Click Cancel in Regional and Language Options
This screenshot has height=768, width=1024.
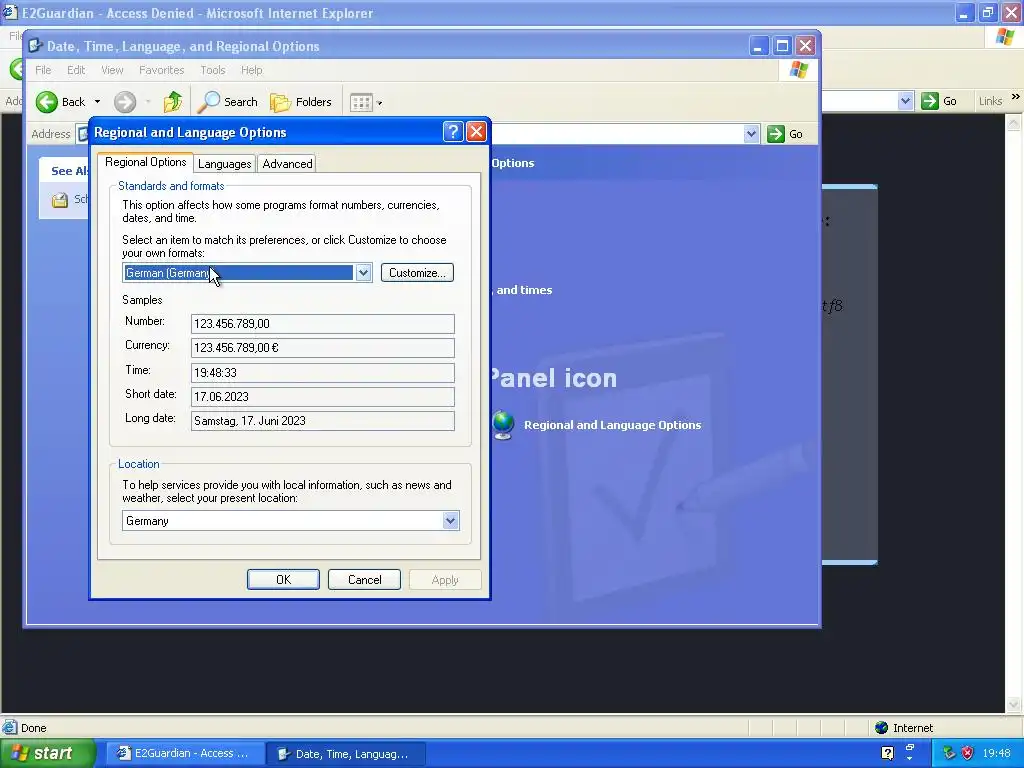[364, 579]
